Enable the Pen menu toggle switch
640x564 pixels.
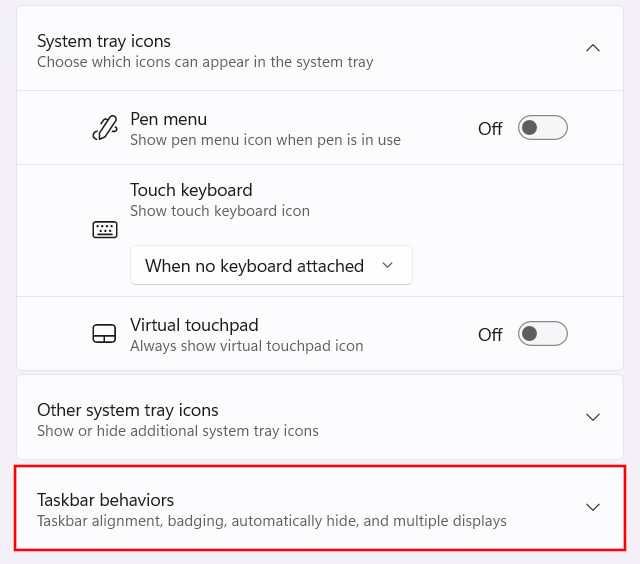[542, 128]
